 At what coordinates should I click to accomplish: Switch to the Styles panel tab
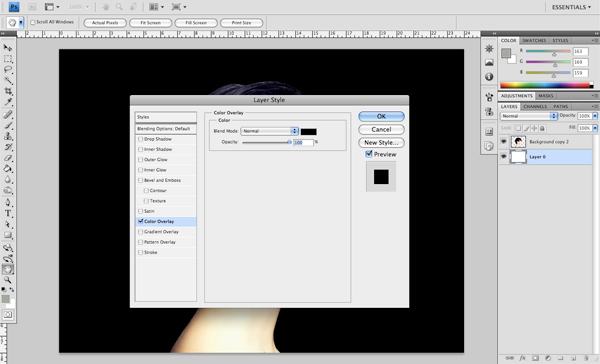tap(560, 40)
